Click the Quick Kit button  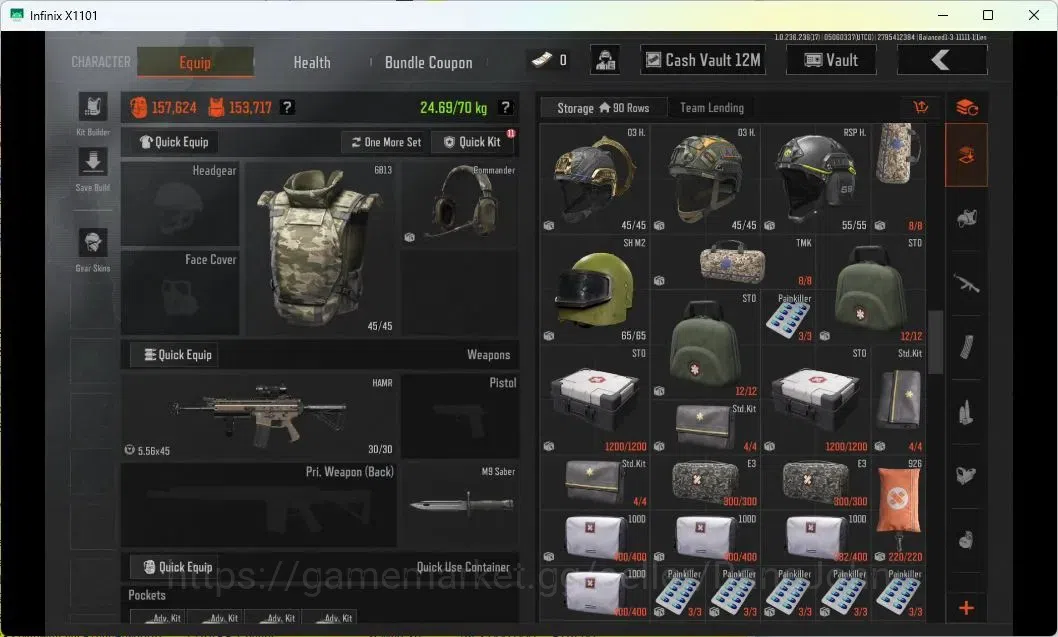(472, 142)
